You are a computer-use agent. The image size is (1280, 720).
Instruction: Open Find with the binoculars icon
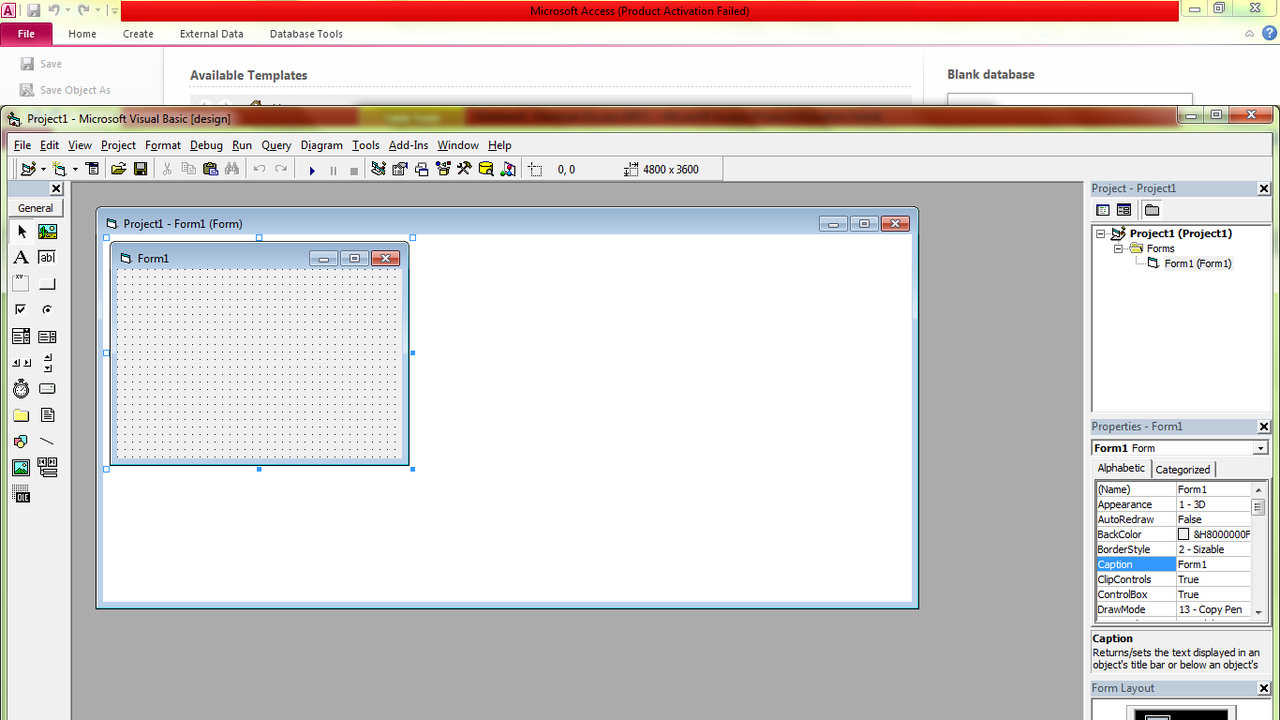coord(232,170)
